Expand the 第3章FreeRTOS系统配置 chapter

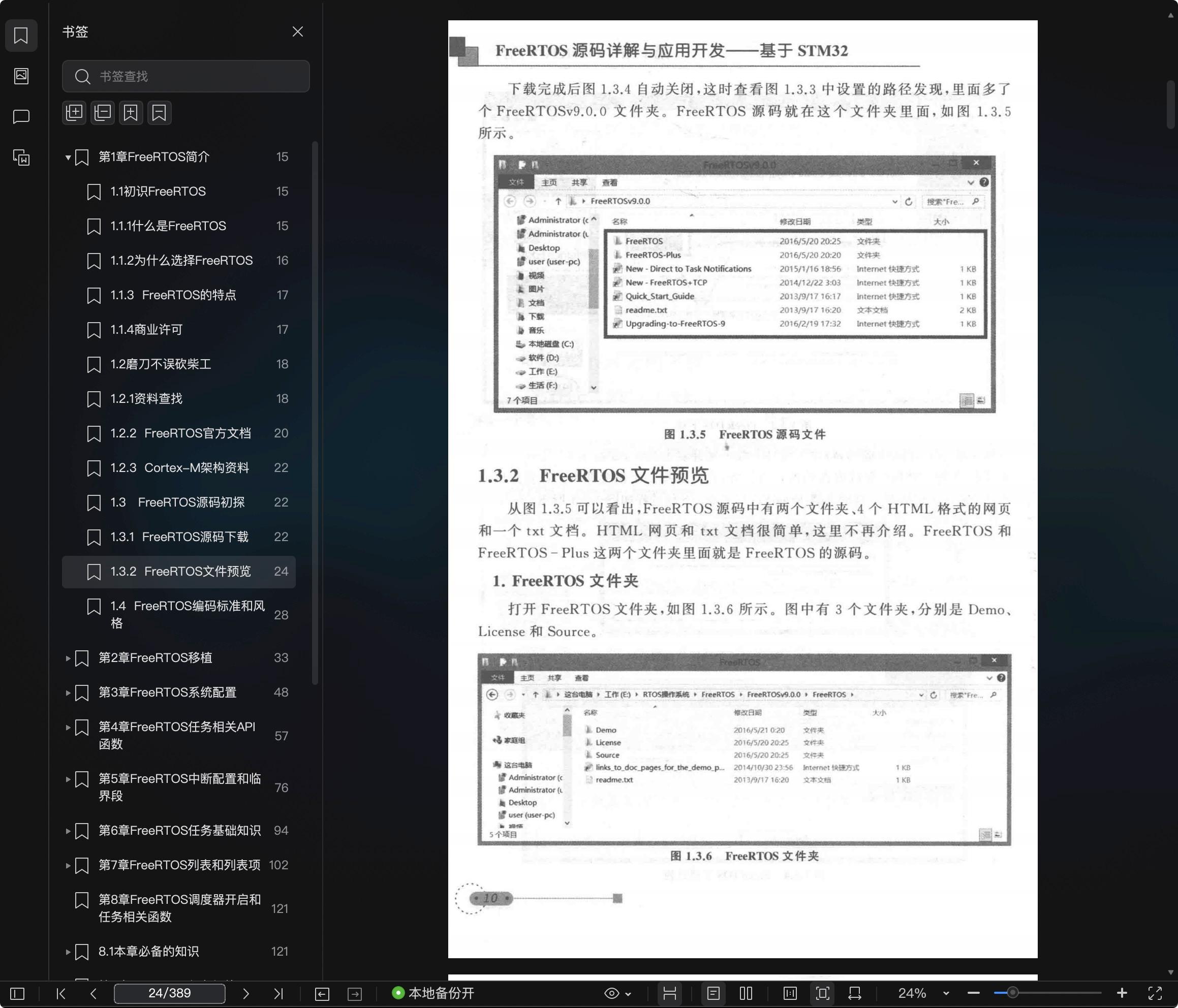click(x=68, y=692)
